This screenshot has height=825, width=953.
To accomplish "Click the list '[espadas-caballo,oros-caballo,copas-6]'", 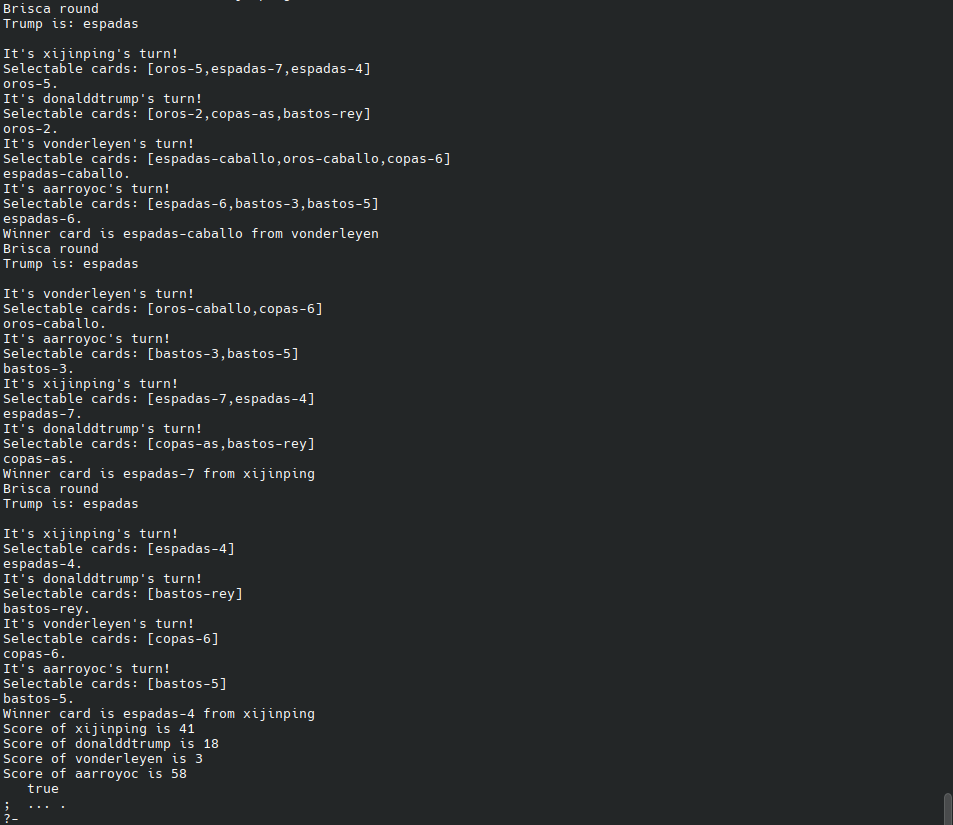I will coord(299,159).
